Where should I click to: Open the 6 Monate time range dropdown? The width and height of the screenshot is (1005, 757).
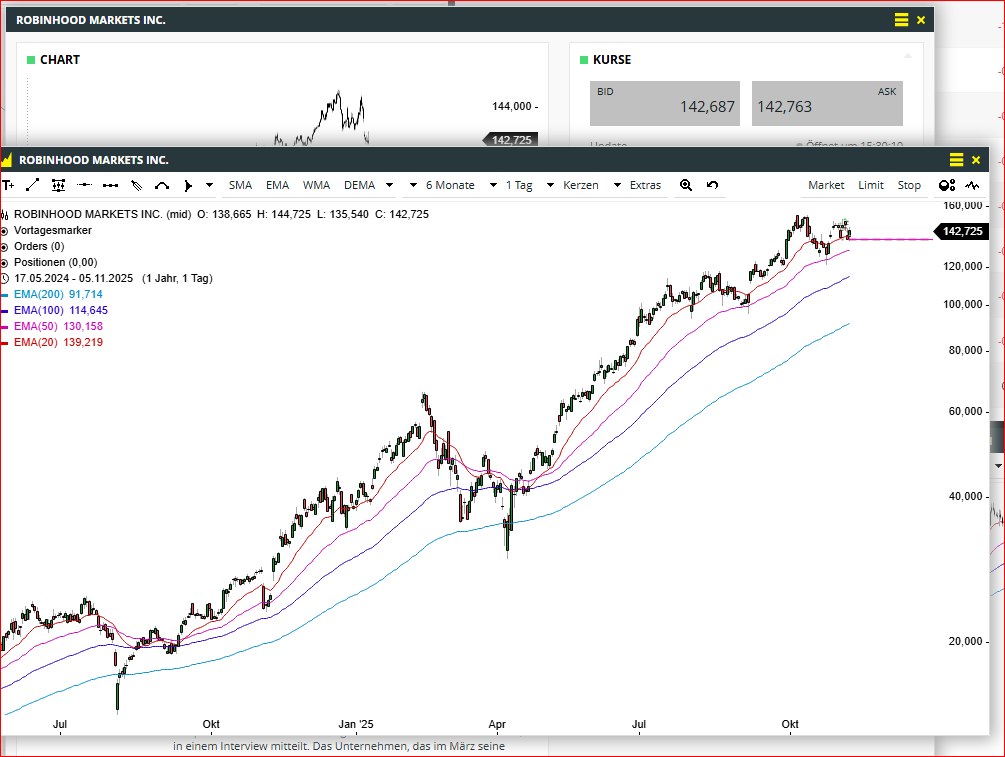click(x=461, y=185)
